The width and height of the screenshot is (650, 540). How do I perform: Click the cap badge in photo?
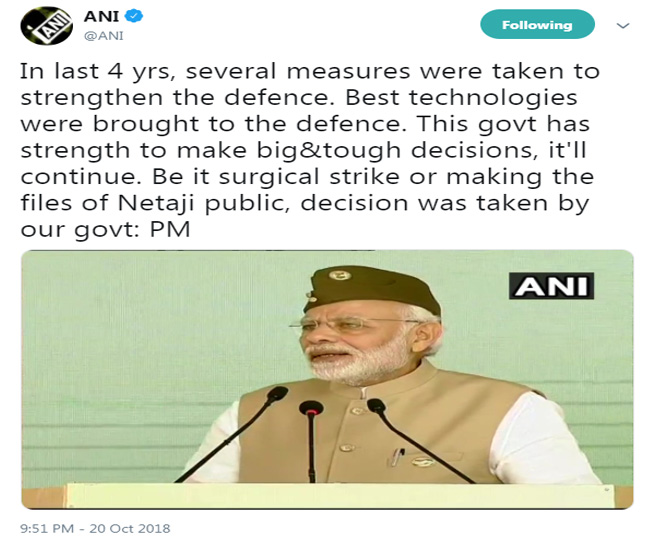(x=340, y=275)
